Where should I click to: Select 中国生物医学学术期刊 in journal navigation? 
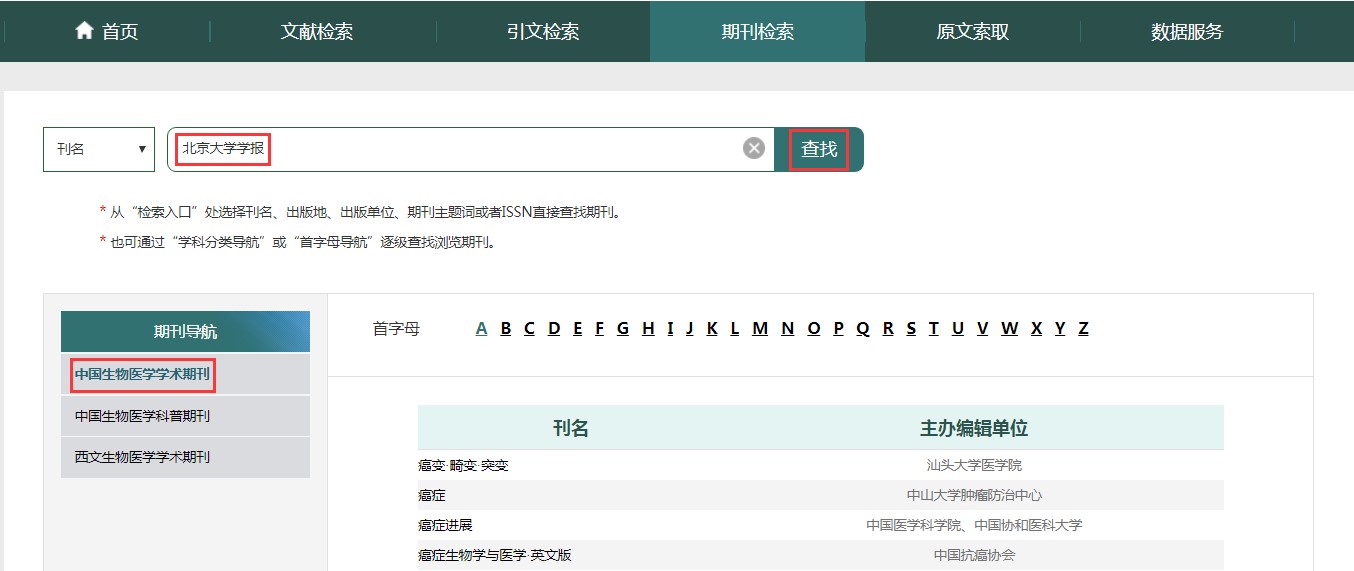[x=143, y=375]
